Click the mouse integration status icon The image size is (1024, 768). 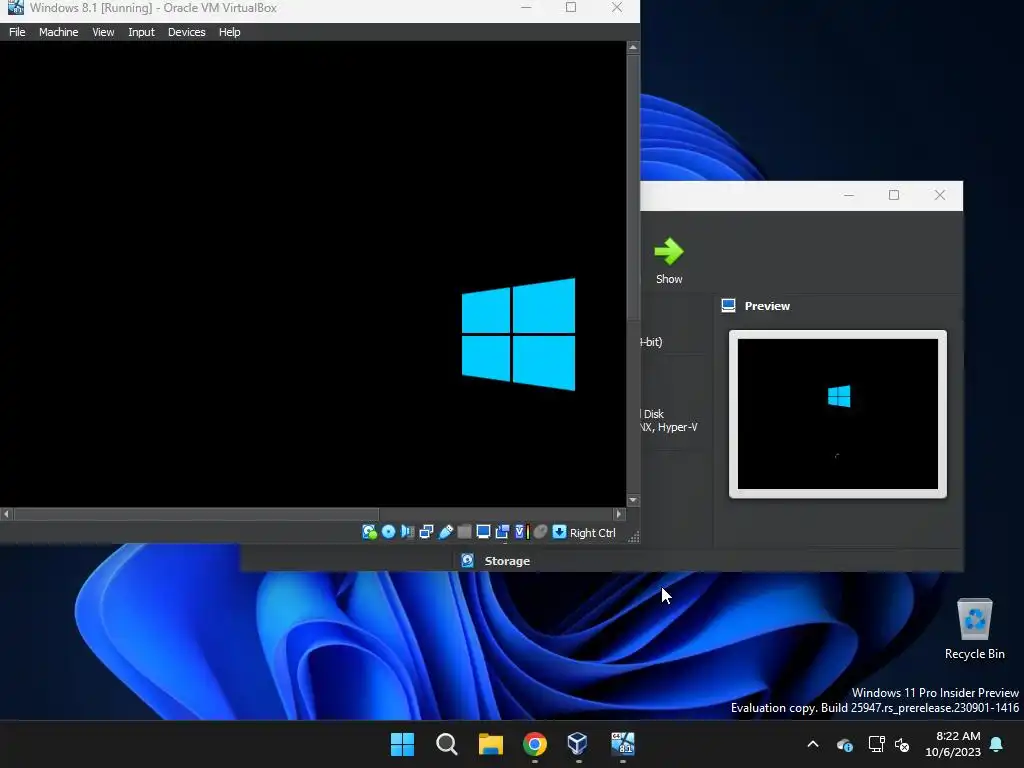coord(540,532)
